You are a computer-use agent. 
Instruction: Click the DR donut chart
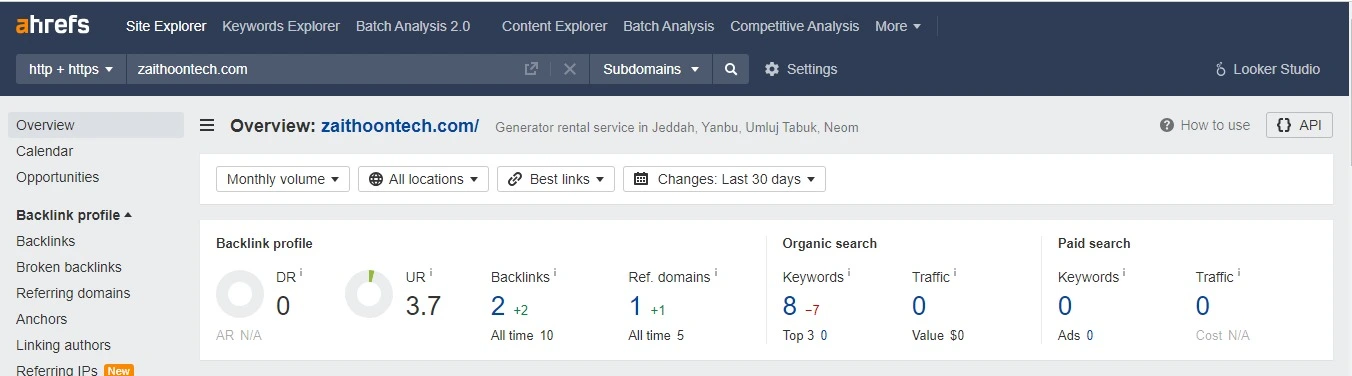(x=240, y=294)
